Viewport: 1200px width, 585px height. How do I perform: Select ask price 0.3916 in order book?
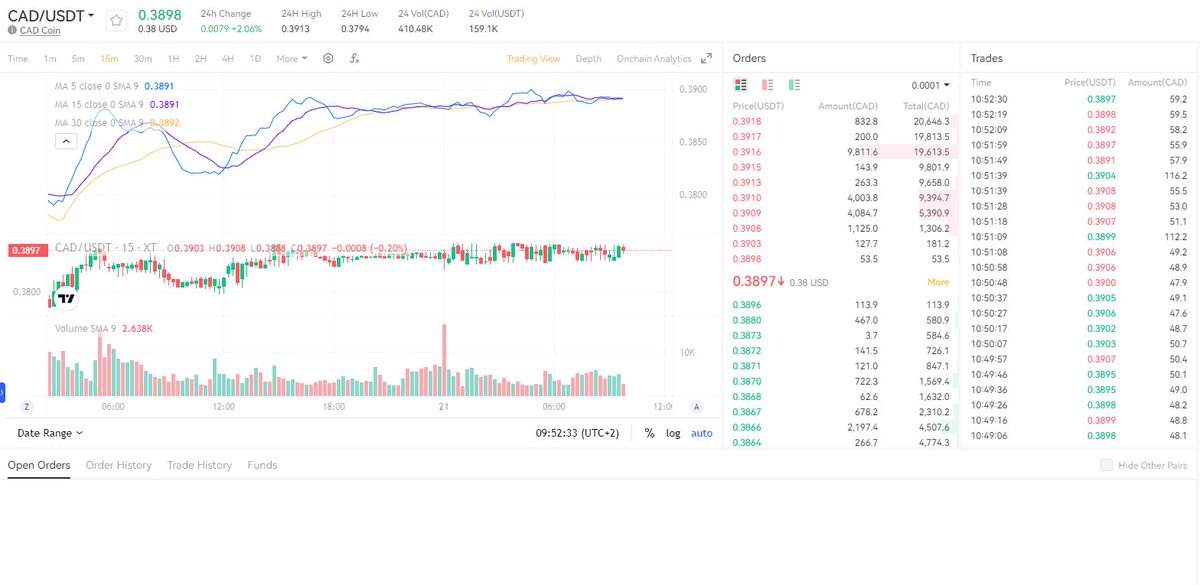(746, 151)
